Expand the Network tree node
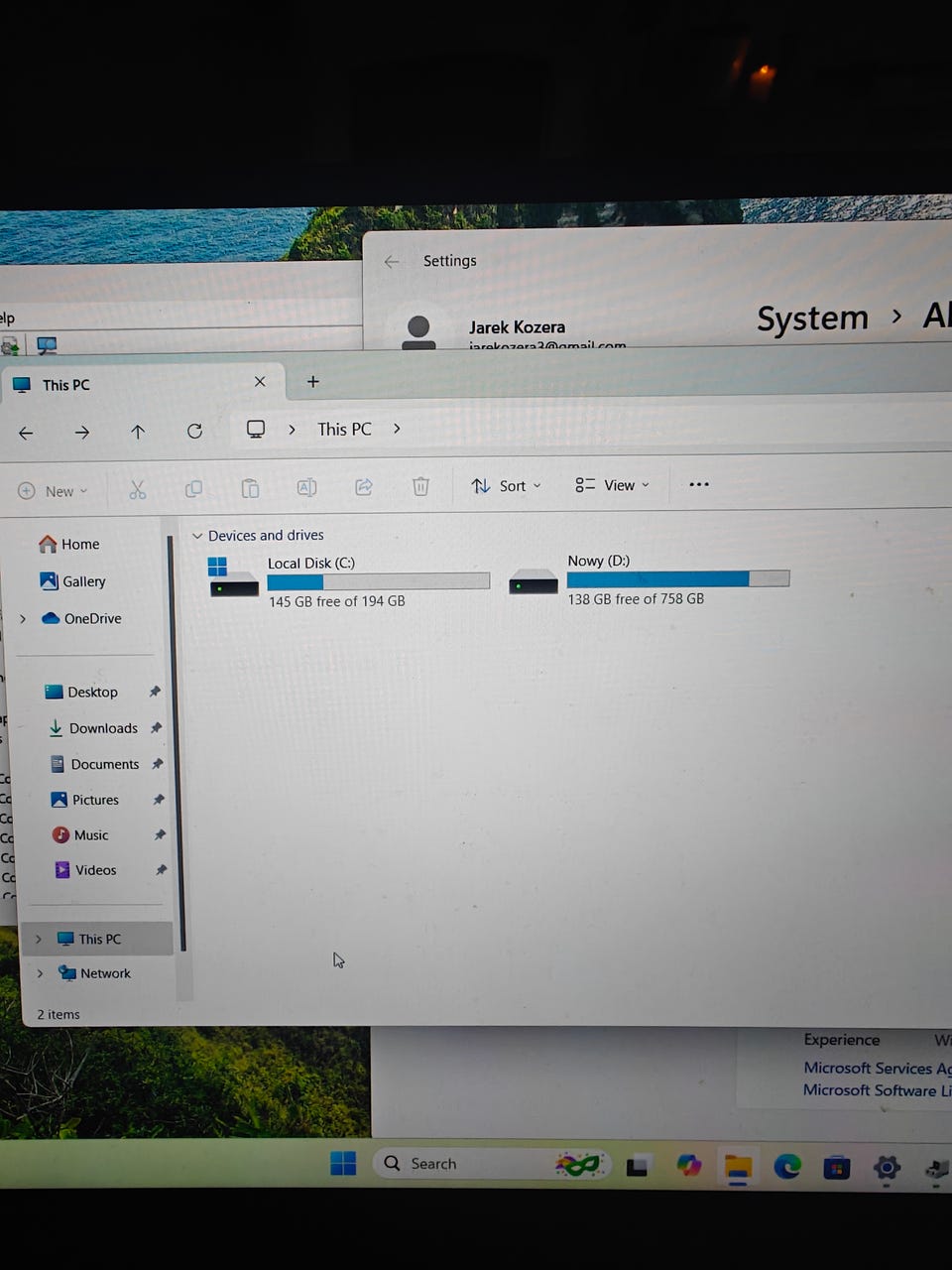952x1270 pixels. coord(40,974)
